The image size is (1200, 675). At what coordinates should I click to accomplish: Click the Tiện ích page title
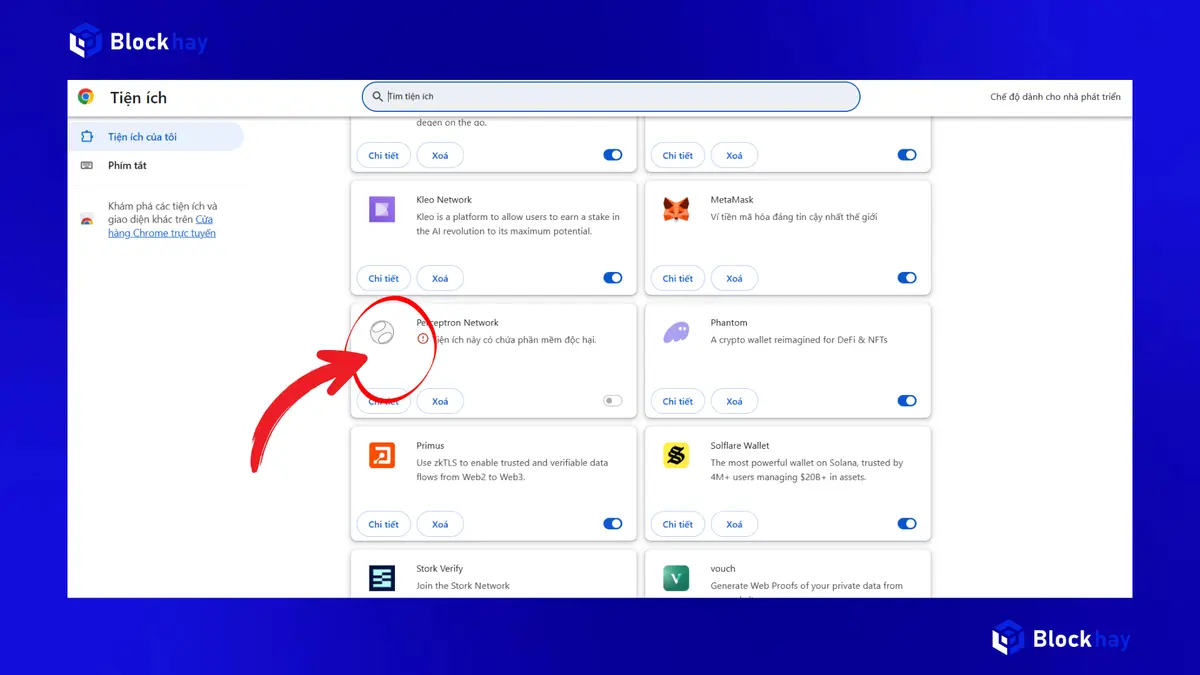pos(139,97)
